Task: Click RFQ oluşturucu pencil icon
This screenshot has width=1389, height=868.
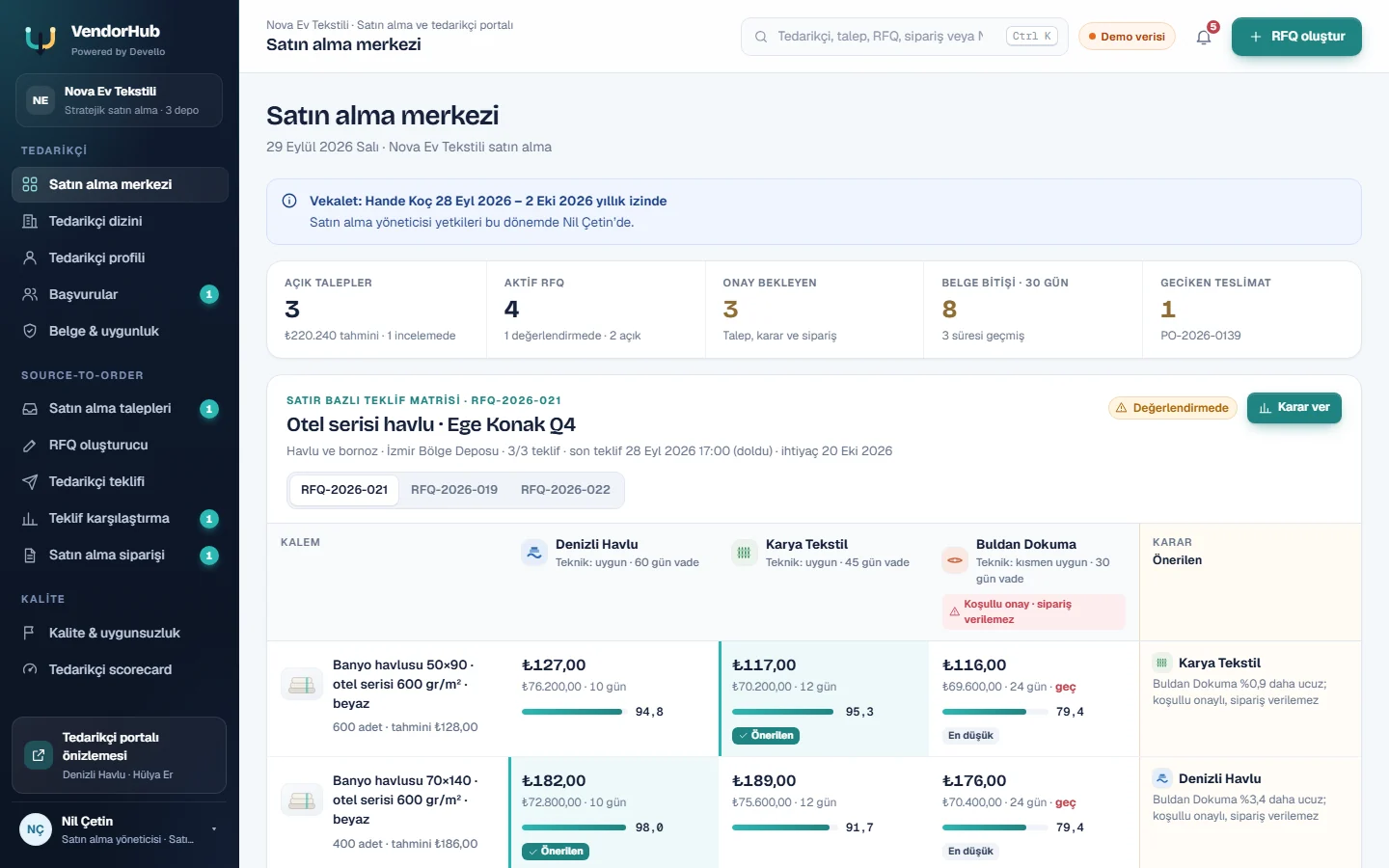Action: [30, 445]
